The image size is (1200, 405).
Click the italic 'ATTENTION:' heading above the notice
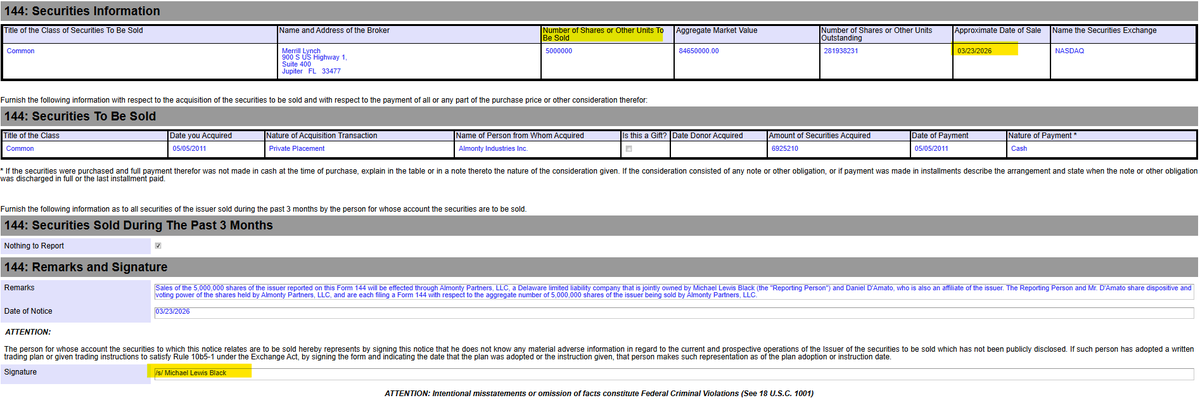(28, 332)
